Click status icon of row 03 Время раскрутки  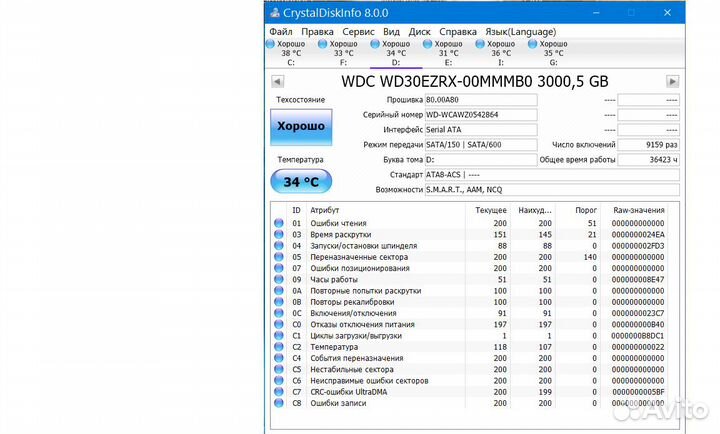tap(279, 234)
